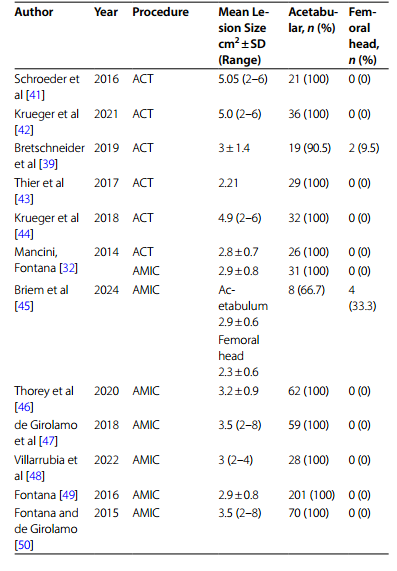The width and height of the screenshot is (397, 571).
Task: Open citation link 41 for Schroeder et al
Action: click(x=35, y=95)
